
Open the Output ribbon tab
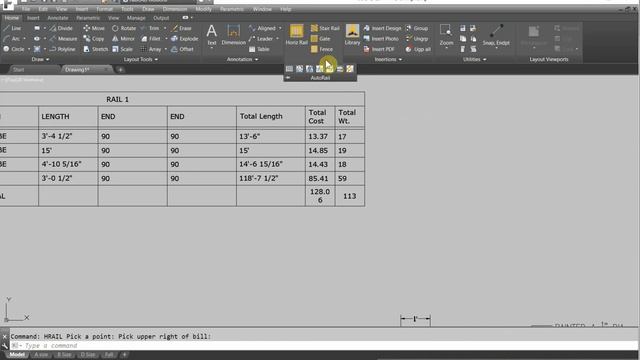161,18
